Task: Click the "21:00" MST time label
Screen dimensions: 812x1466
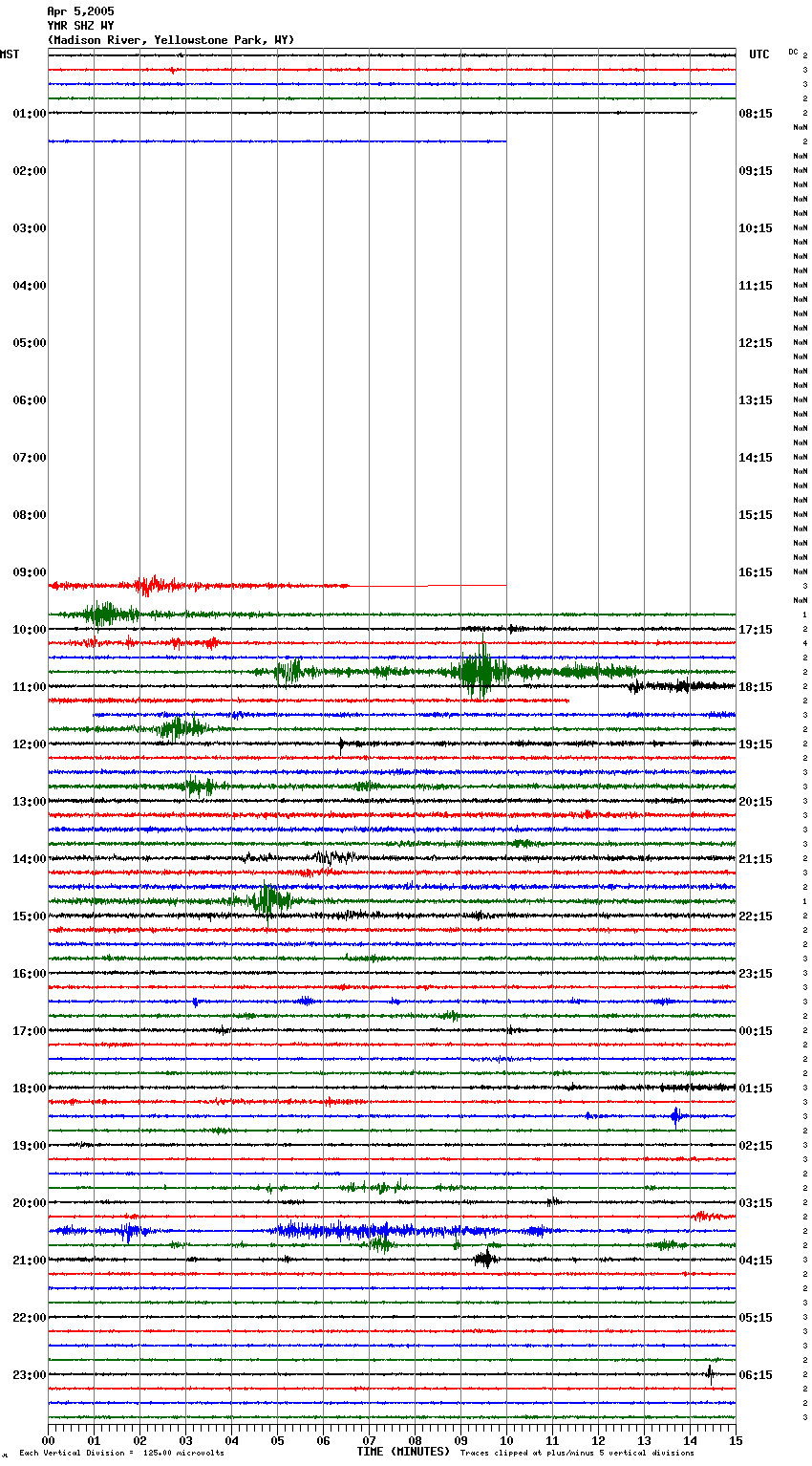Action: [30, 1261]
